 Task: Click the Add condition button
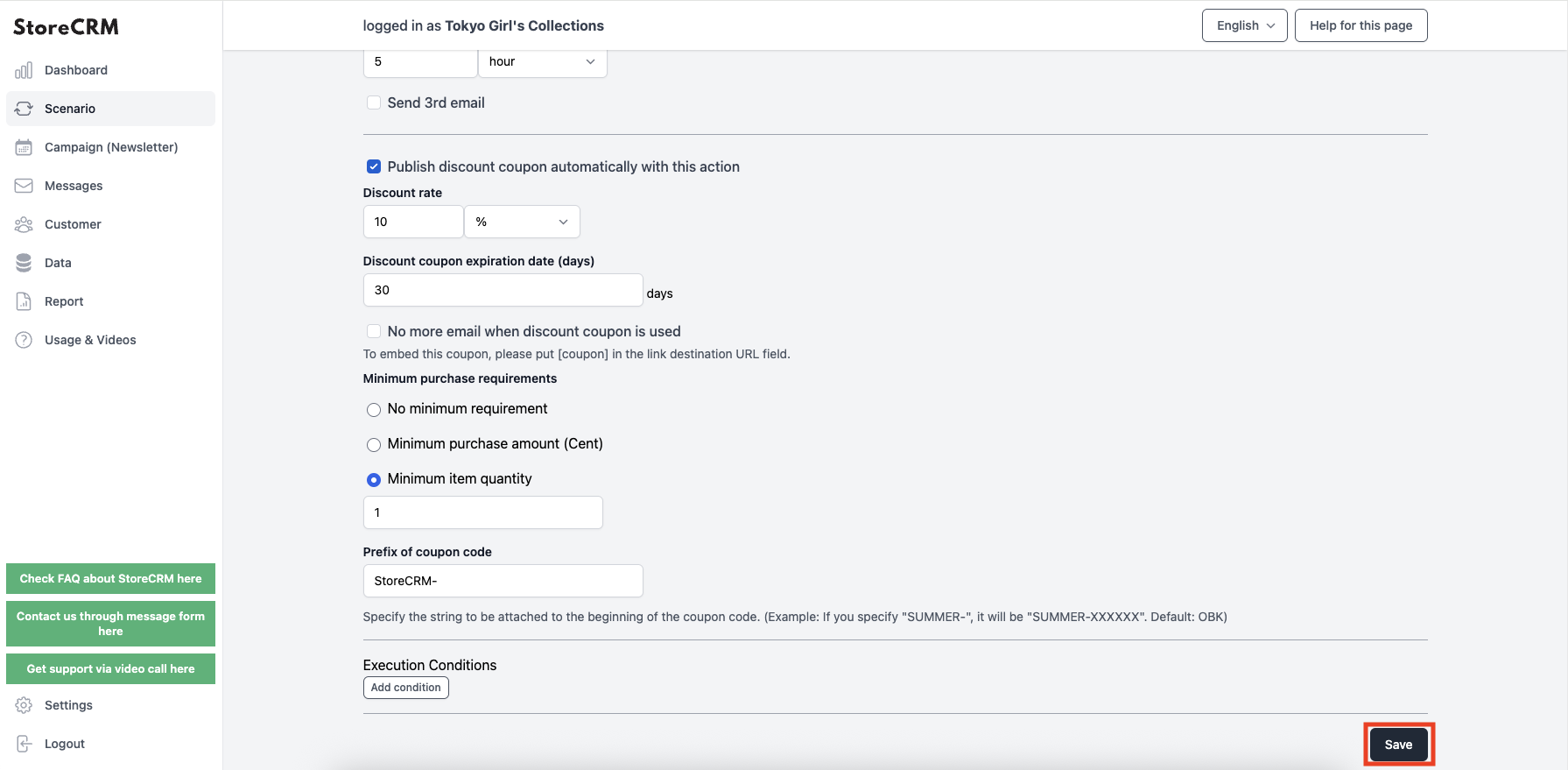coord(406,688)
